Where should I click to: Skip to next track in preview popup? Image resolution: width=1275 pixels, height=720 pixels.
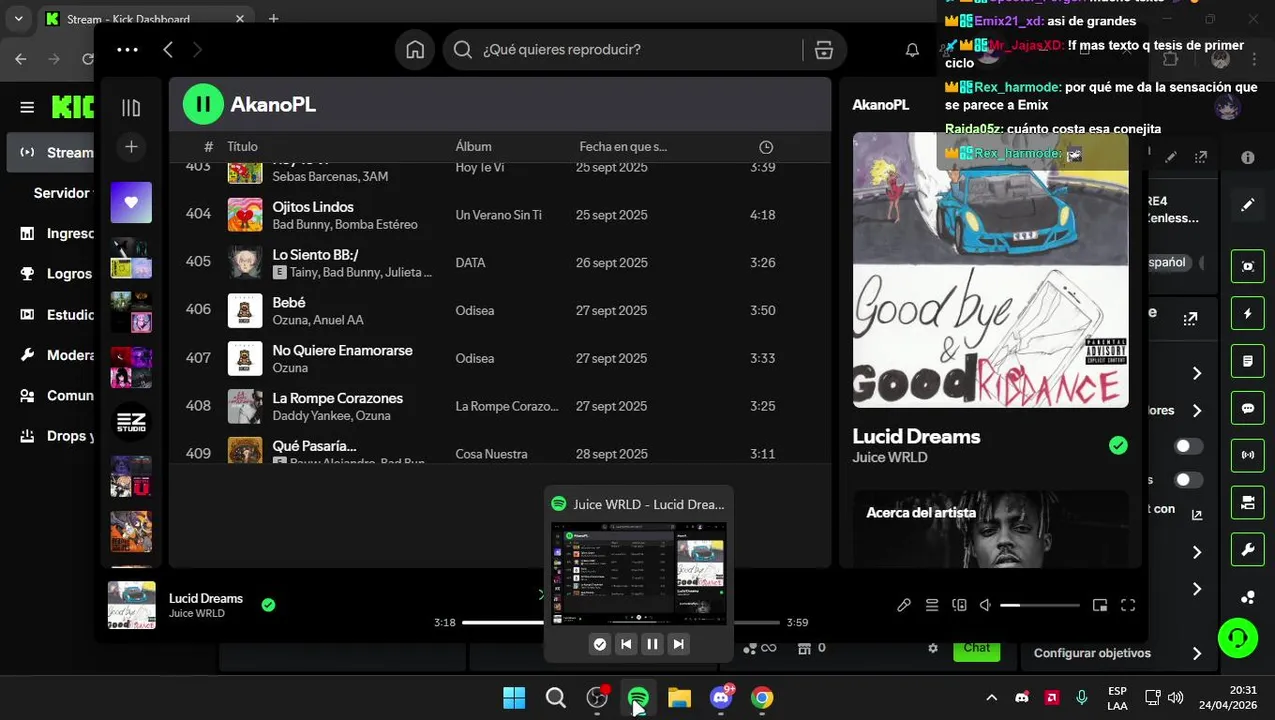point(678,644)
